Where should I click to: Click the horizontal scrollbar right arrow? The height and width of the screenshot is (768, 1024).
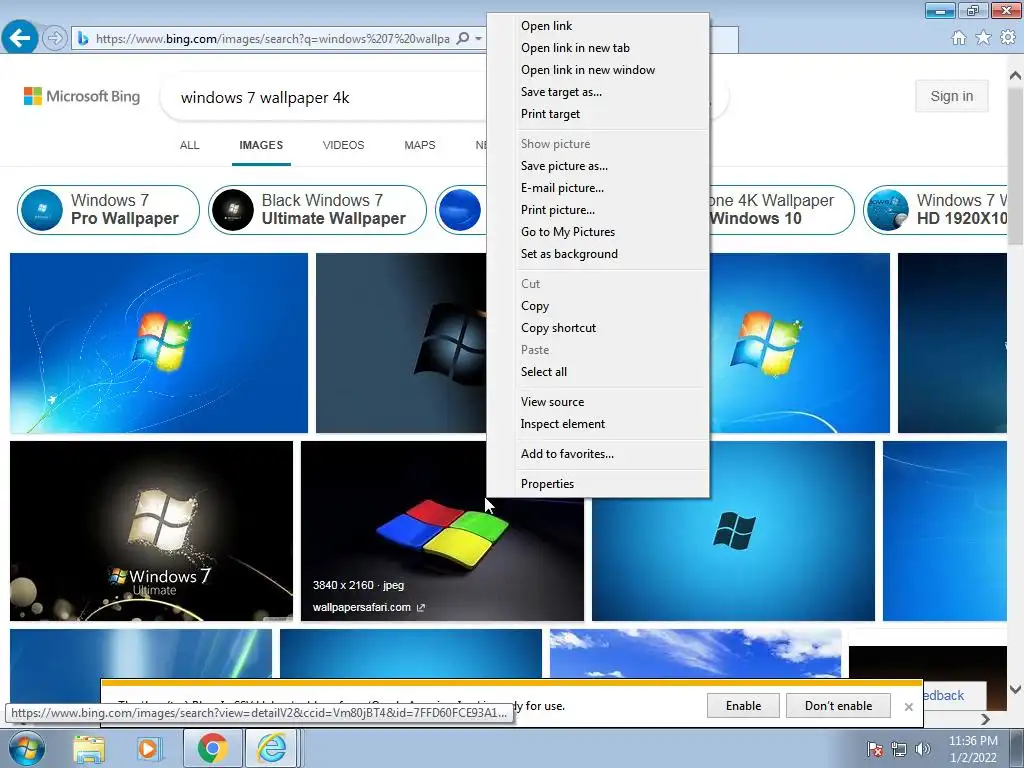(985, 719)
